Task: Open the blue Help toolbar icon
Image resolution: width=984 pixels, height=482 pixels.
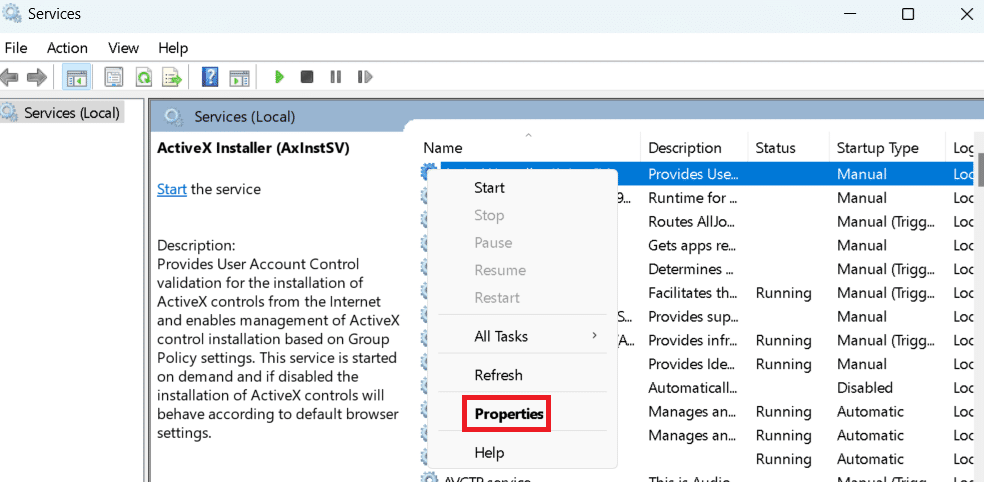Action: pos(210,77)
